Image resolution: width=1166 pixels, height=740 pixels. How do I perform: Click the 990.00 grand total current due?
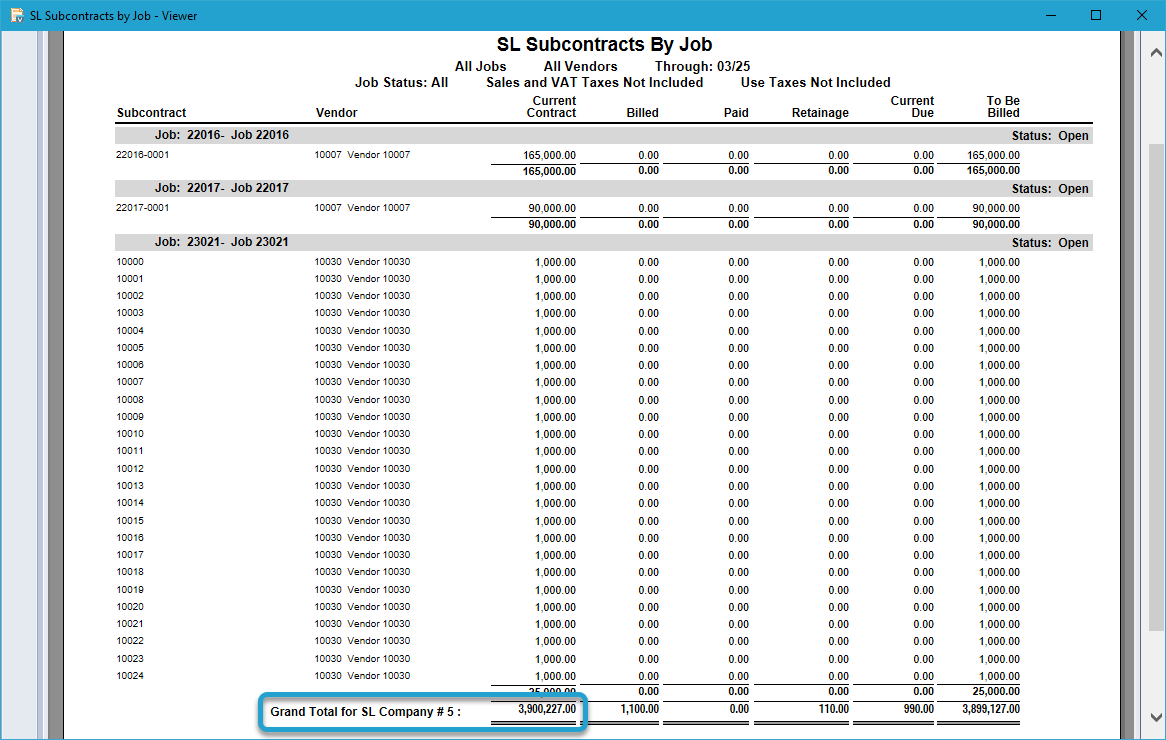click(x=918, y=710)
